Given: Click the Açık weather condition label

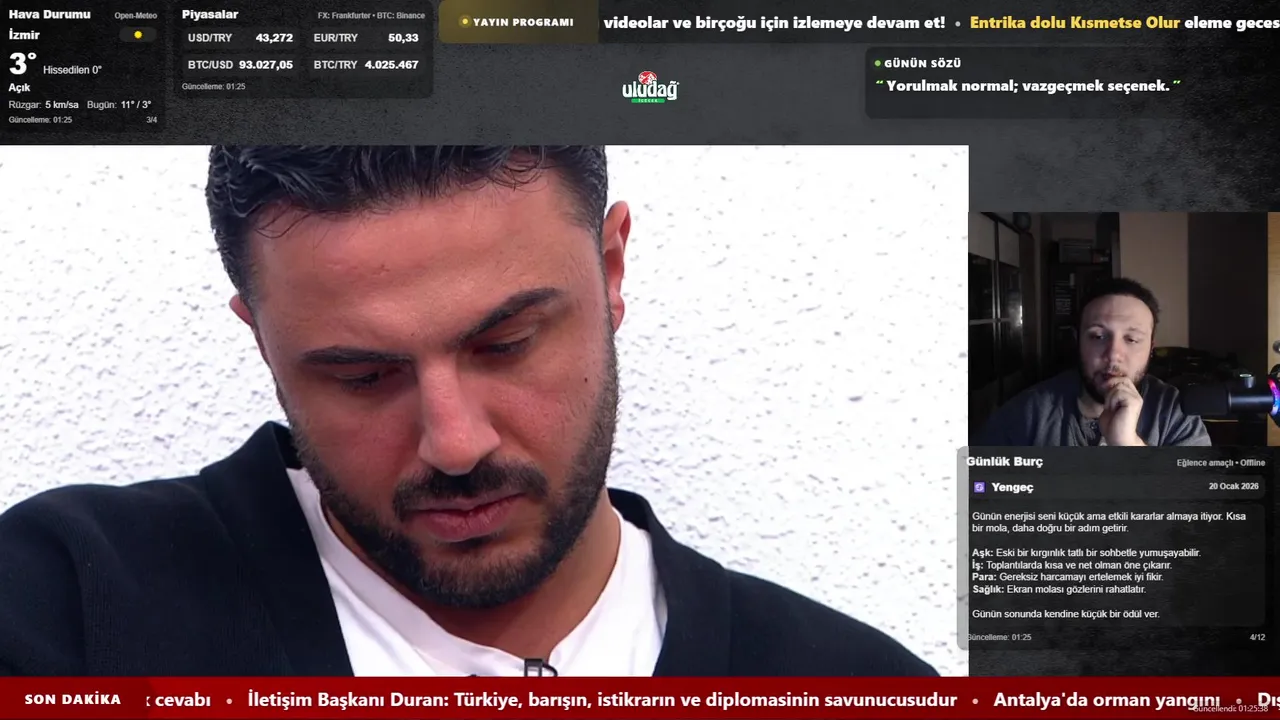Looking at the screenshot, I should coord(19,88).
